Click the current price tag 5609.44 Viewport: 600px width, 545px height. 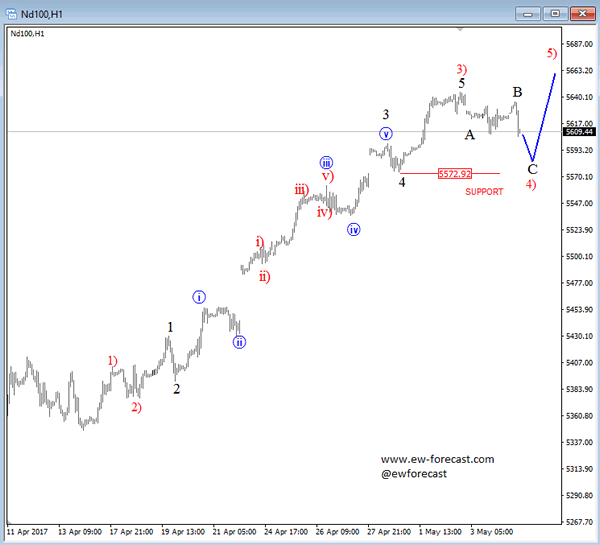[x=579, y=132]
